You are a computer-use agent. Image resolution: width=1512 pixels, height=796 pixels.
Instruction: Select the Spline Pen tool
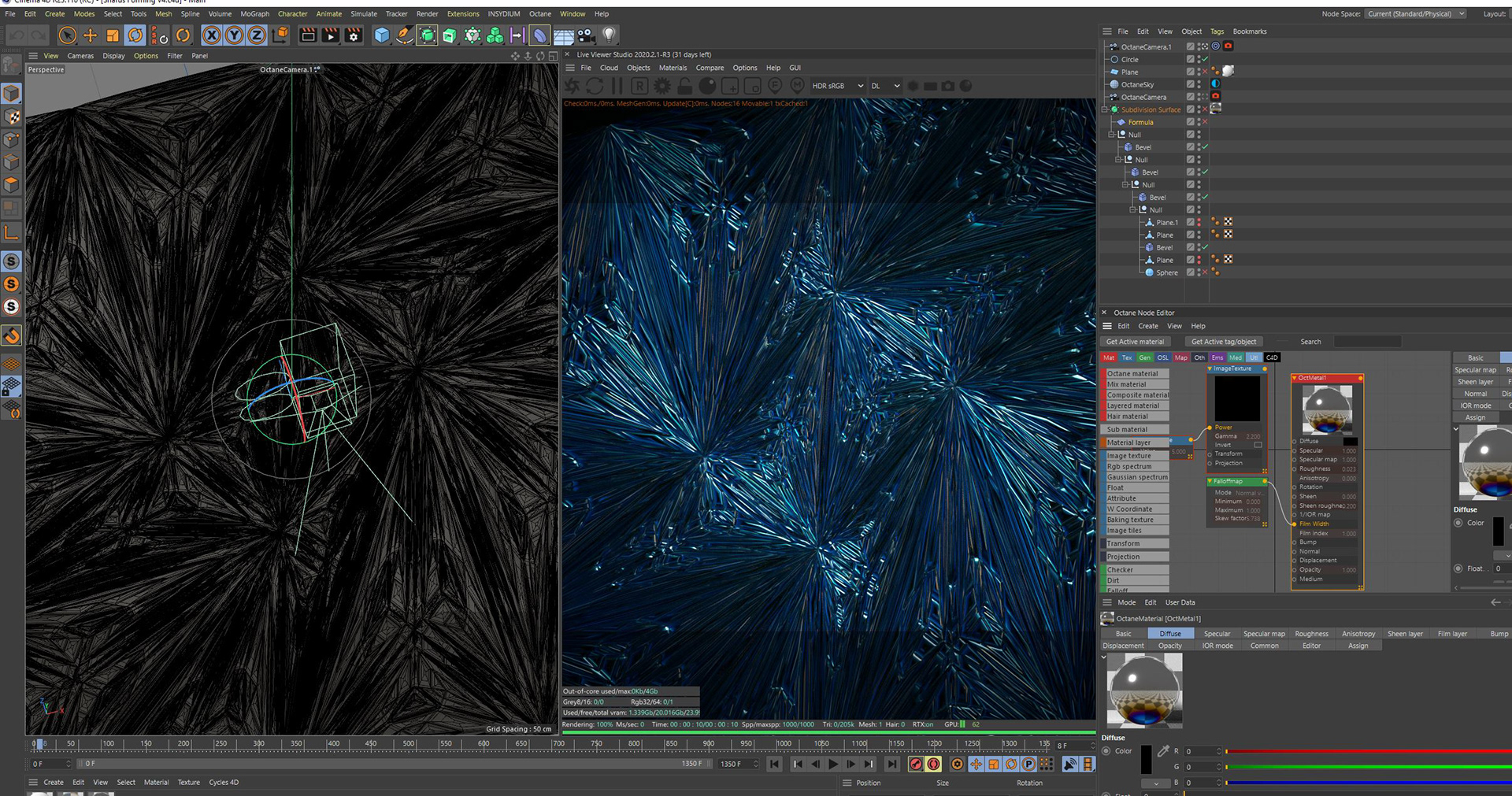[x=404, y=35]
